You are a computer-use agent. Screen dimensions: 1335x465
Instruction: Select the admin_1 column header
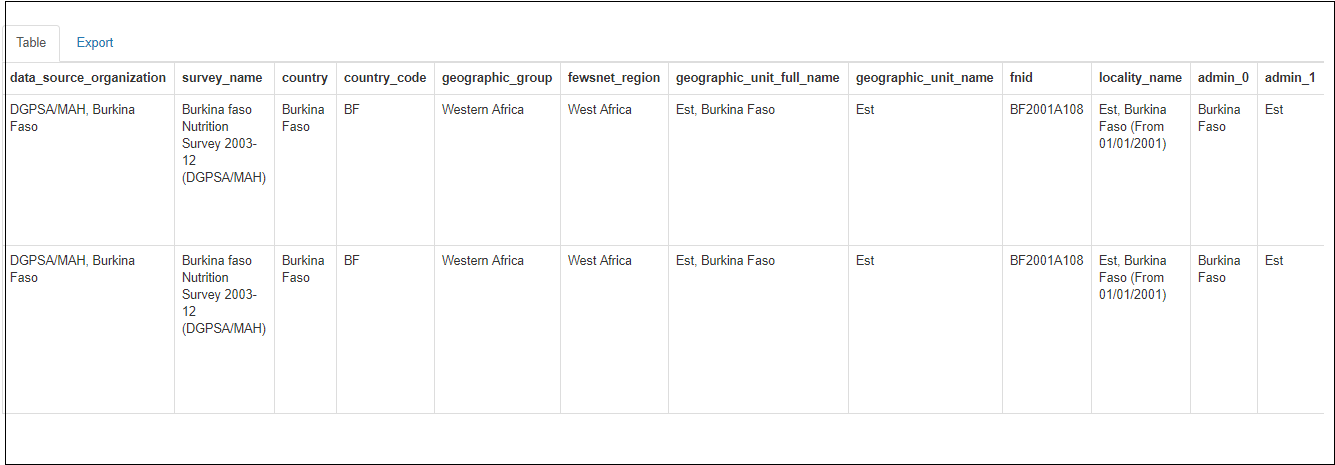[x=1290, y=78]
